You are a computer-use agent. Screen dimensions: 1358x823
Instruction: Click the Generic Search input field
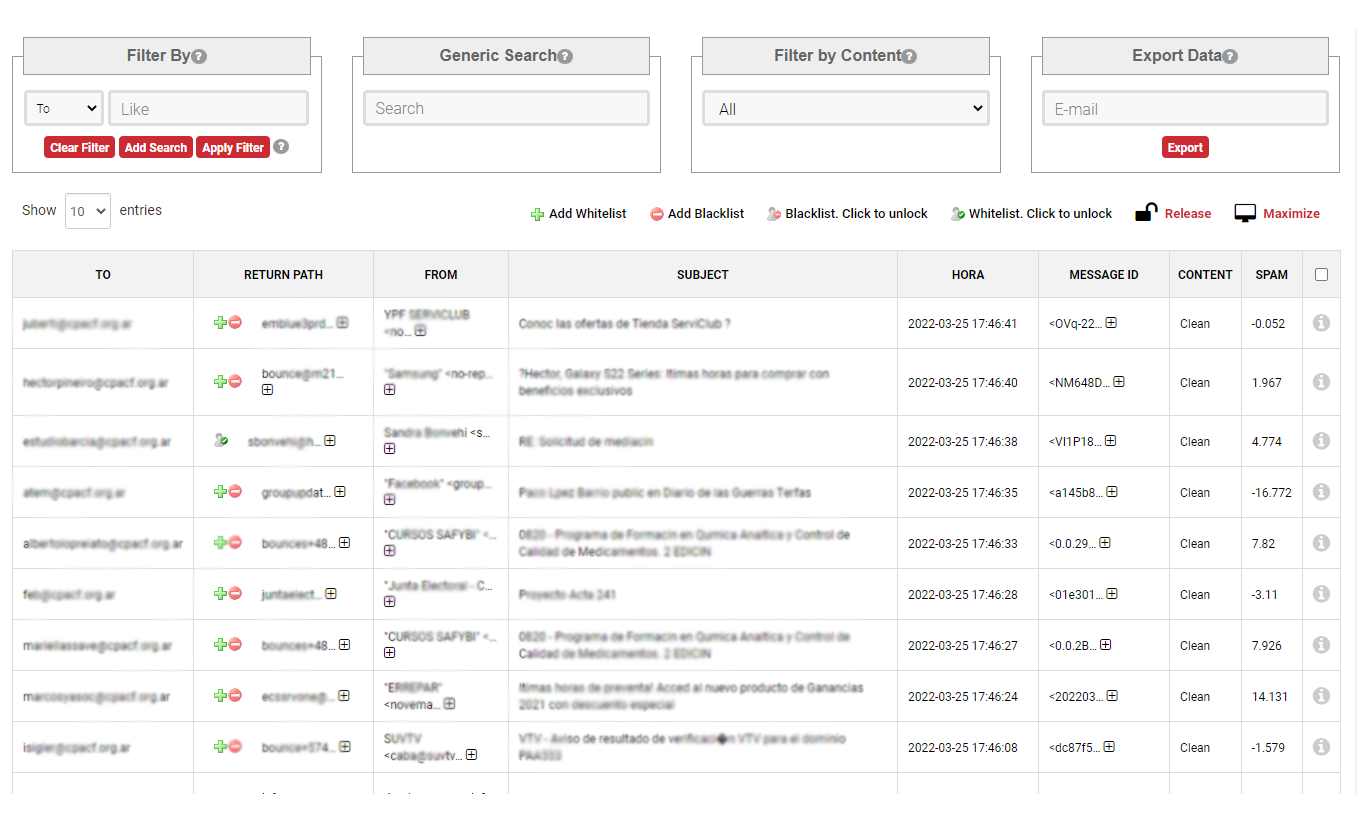[x=506, y=109]
